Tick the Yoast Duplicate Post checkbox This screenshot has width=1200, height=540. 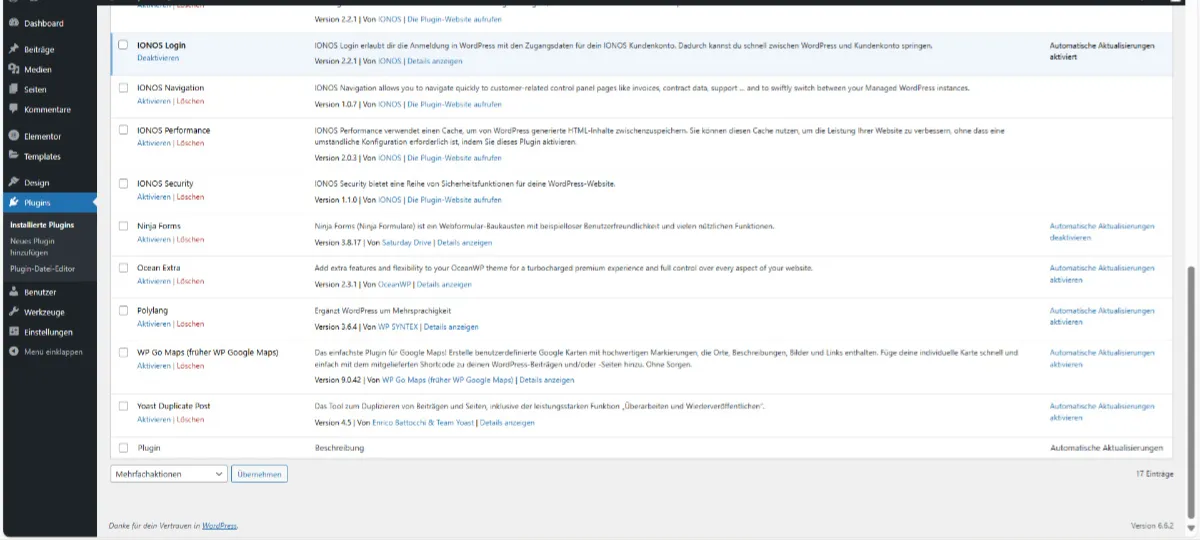point(123,406)
